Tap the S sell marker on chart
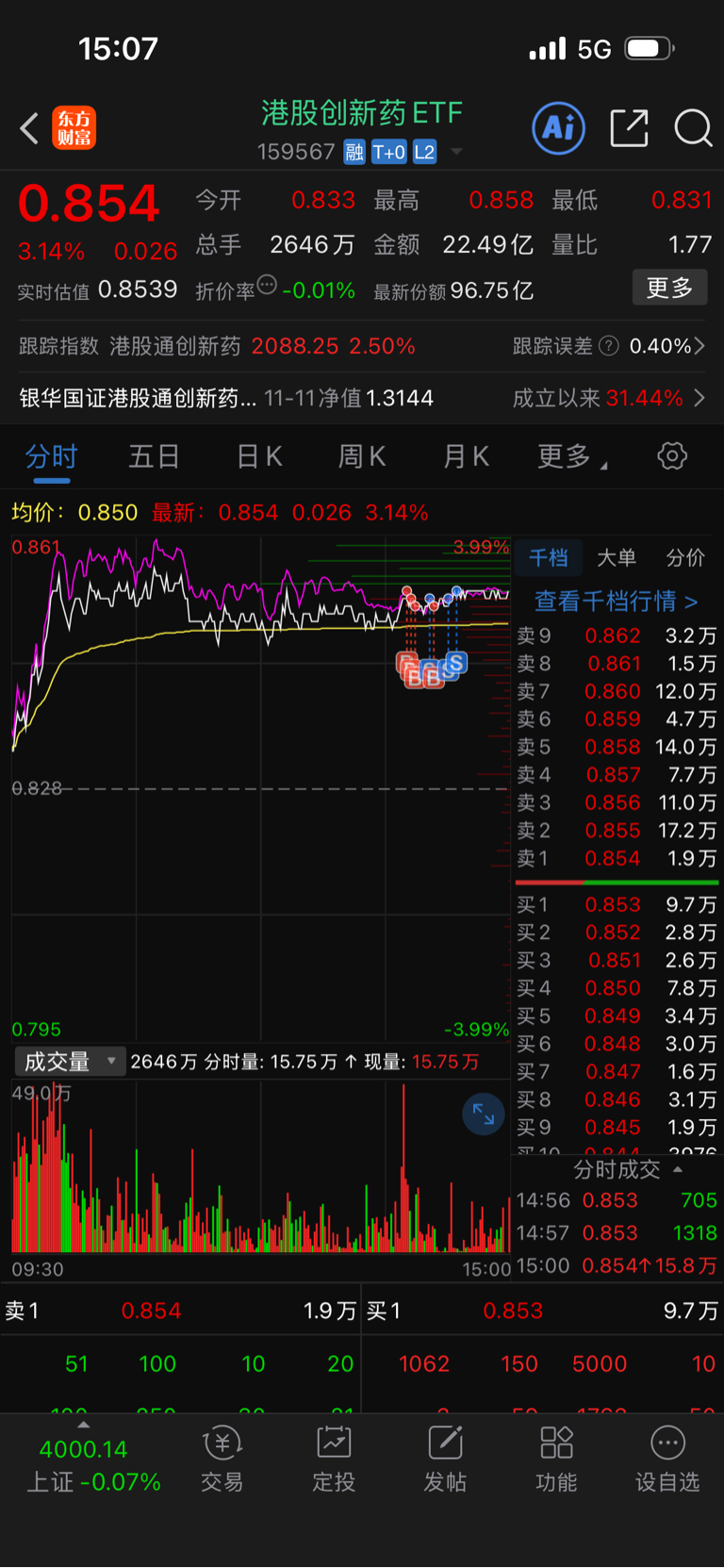 456,663
